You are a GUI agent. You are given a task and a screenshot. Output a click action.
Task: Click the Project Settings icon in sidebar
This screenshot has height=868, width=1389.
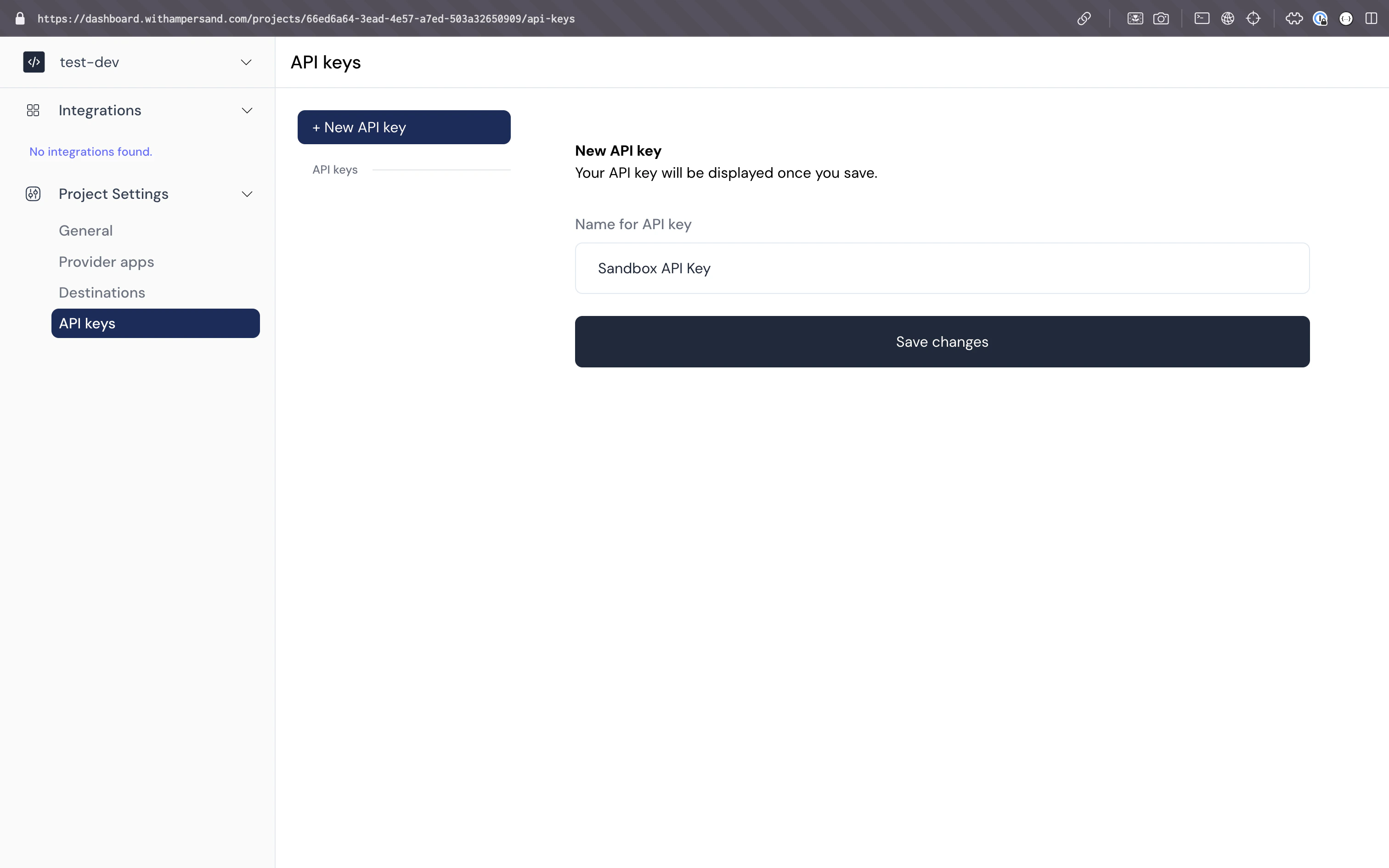(33, 194)
